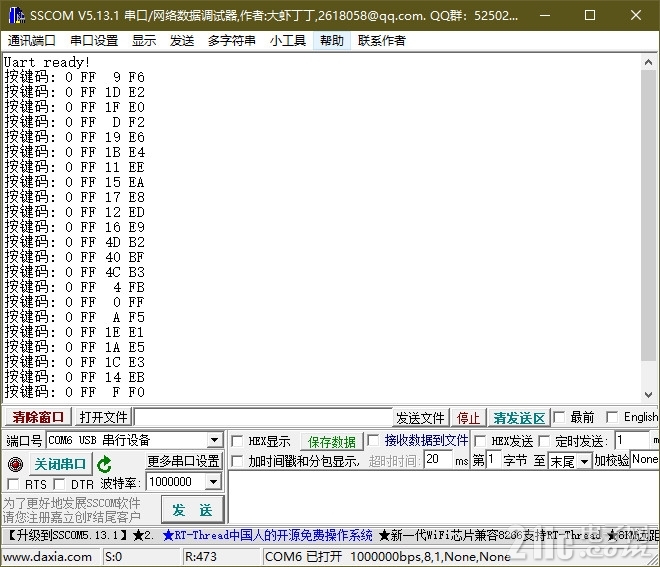Expand the baud rate 1000000 dropdown
This screenshot has height=567, width=660.
[213, 482]
